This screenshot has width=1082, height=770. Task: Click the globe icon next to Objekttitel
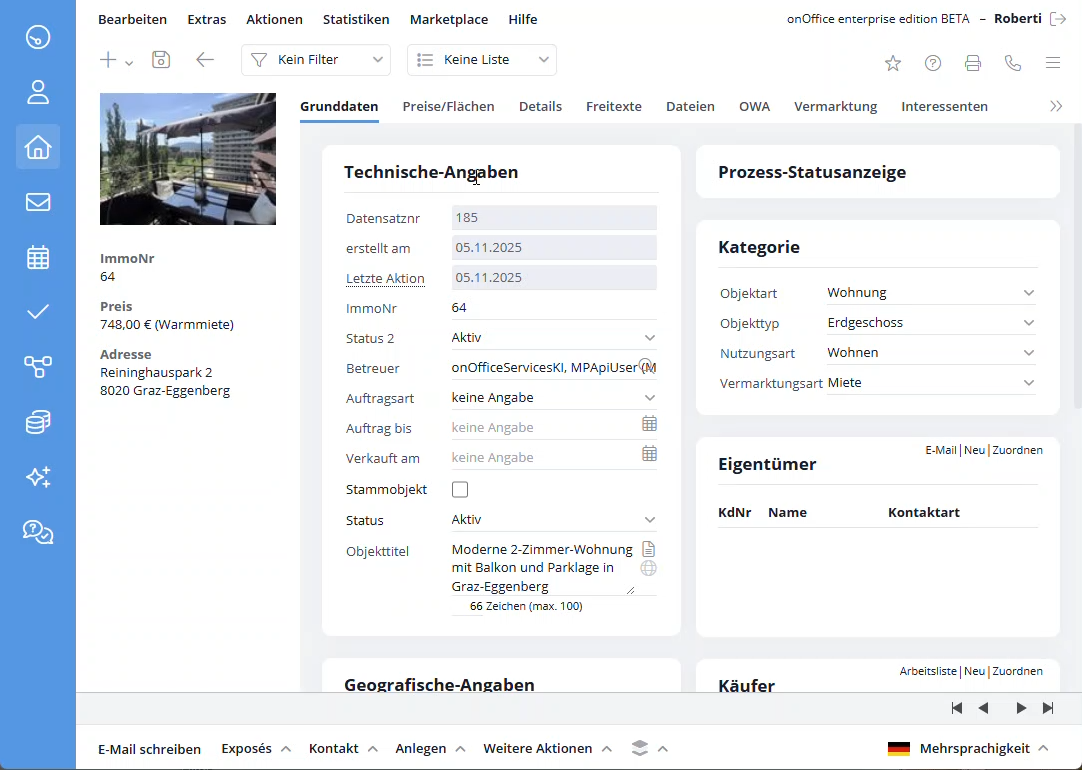[649, 568]
